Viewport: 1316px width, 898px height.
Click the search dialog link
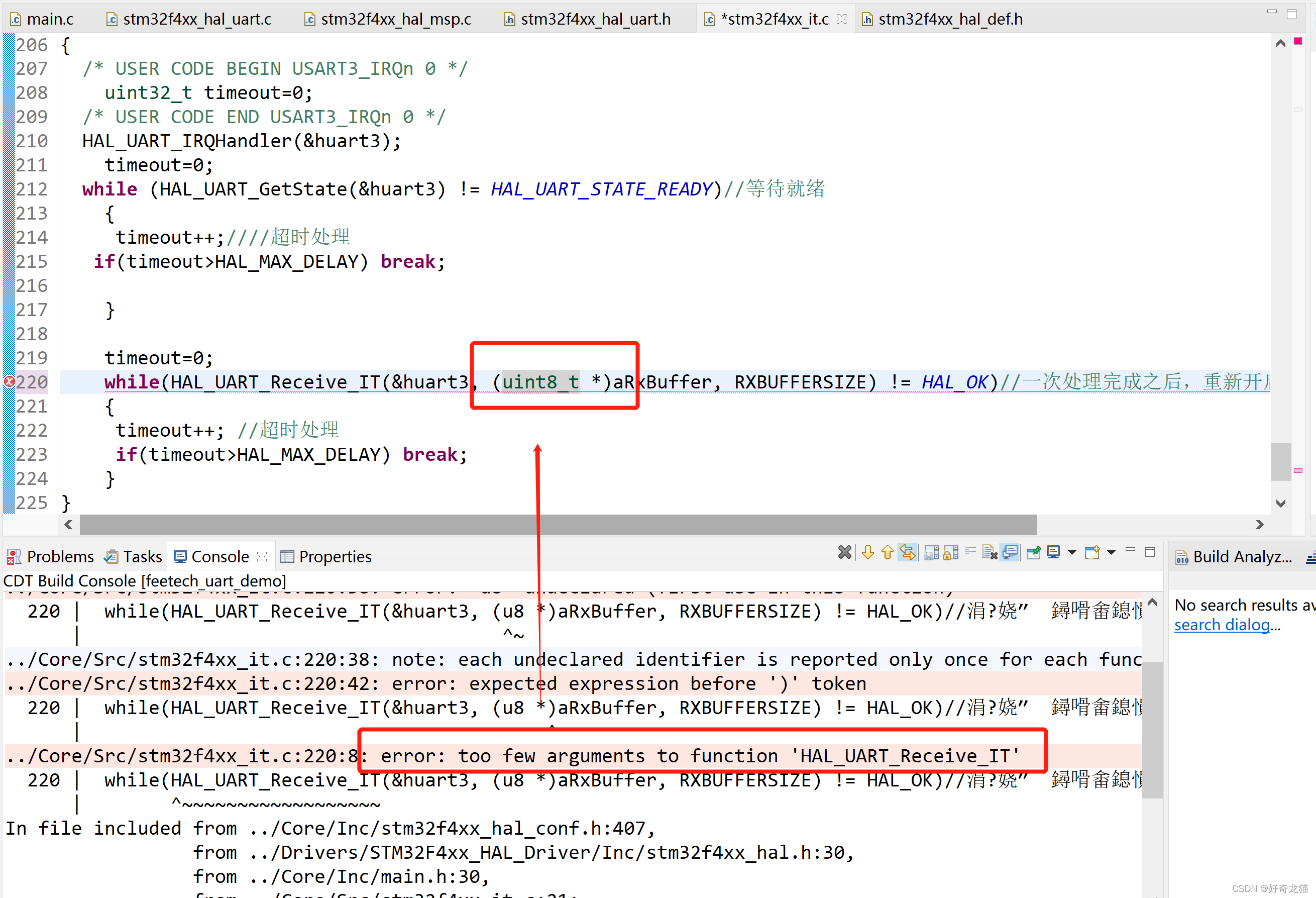[x=1222, y=625]
